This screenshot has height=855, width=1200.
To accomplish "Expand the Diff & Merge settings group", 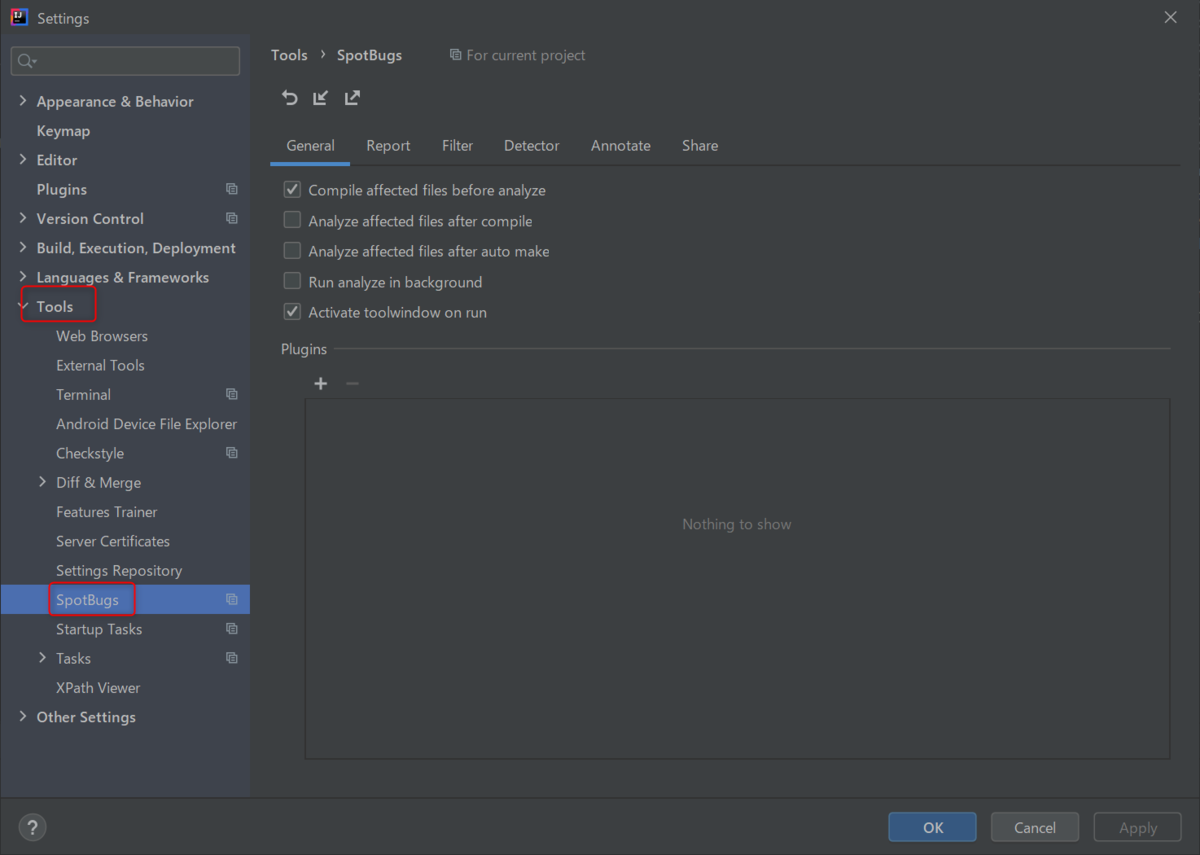I will click(x=41, y=482).
